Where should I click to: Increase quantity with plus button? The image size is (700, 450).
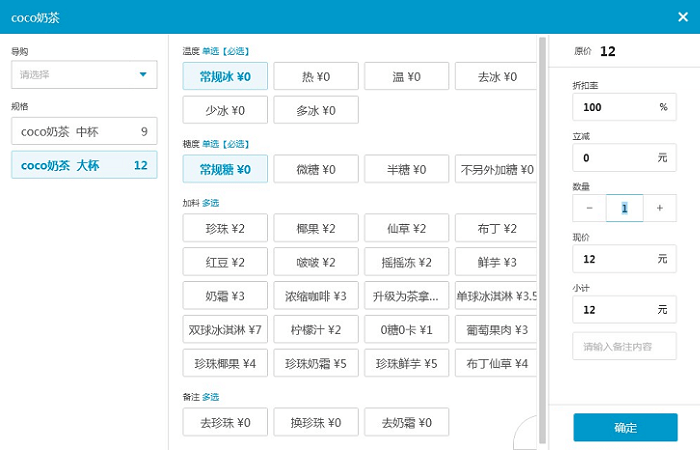(660, 208)
